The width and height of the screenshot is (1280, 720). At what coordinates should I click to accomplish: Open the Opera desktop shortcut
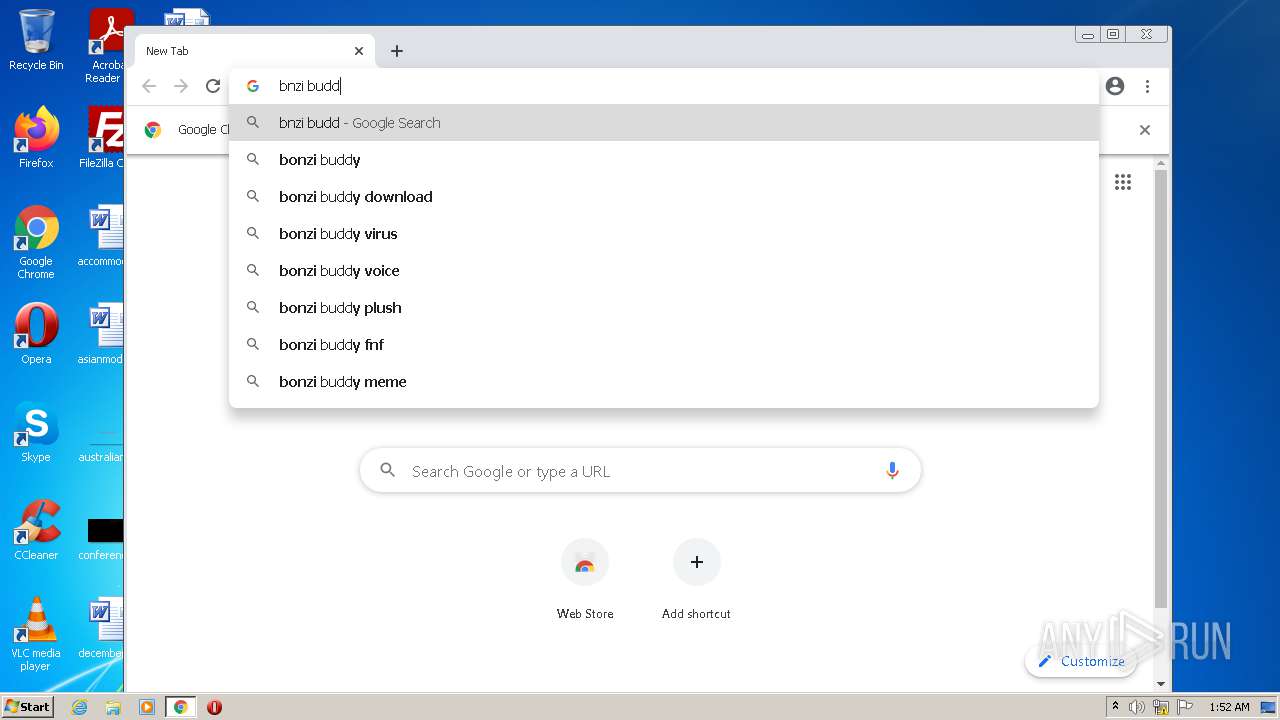point(36,334)
